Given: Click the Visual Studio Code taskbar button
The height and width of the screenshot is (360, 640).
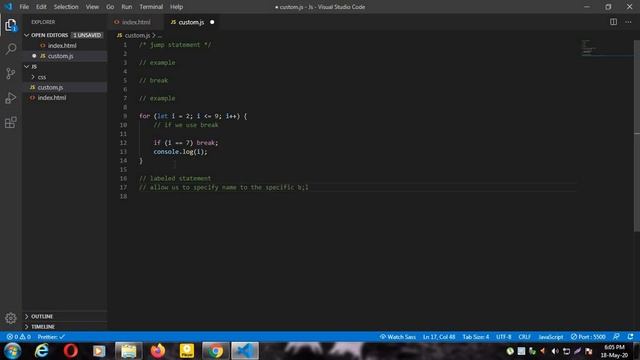Looking at the screenshot, I should [x=245, y=351].
